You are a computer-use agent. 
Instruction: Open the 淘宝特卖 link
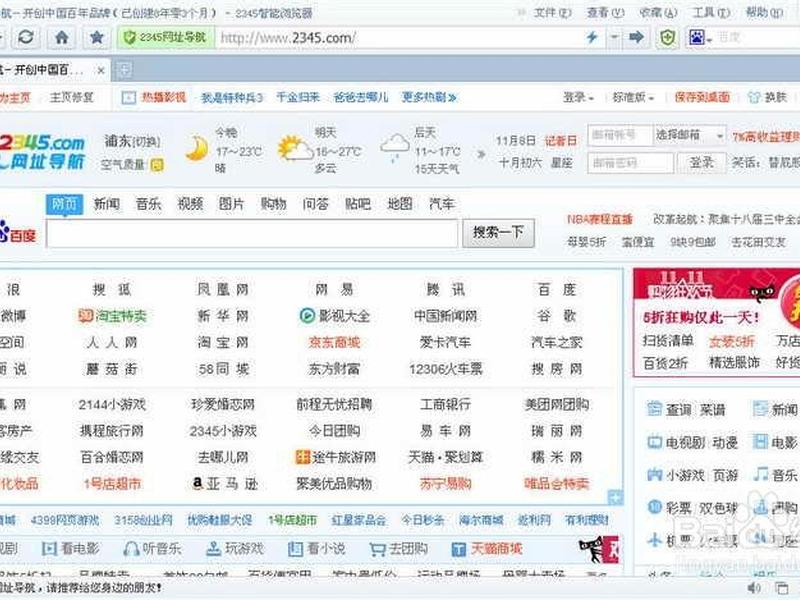click(112, 316)
